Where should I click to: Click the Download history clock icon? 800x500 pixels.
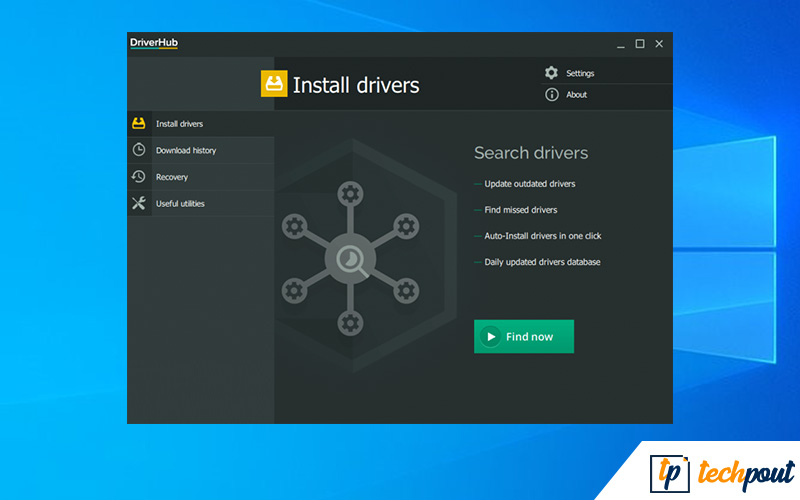tap(139, 150)
